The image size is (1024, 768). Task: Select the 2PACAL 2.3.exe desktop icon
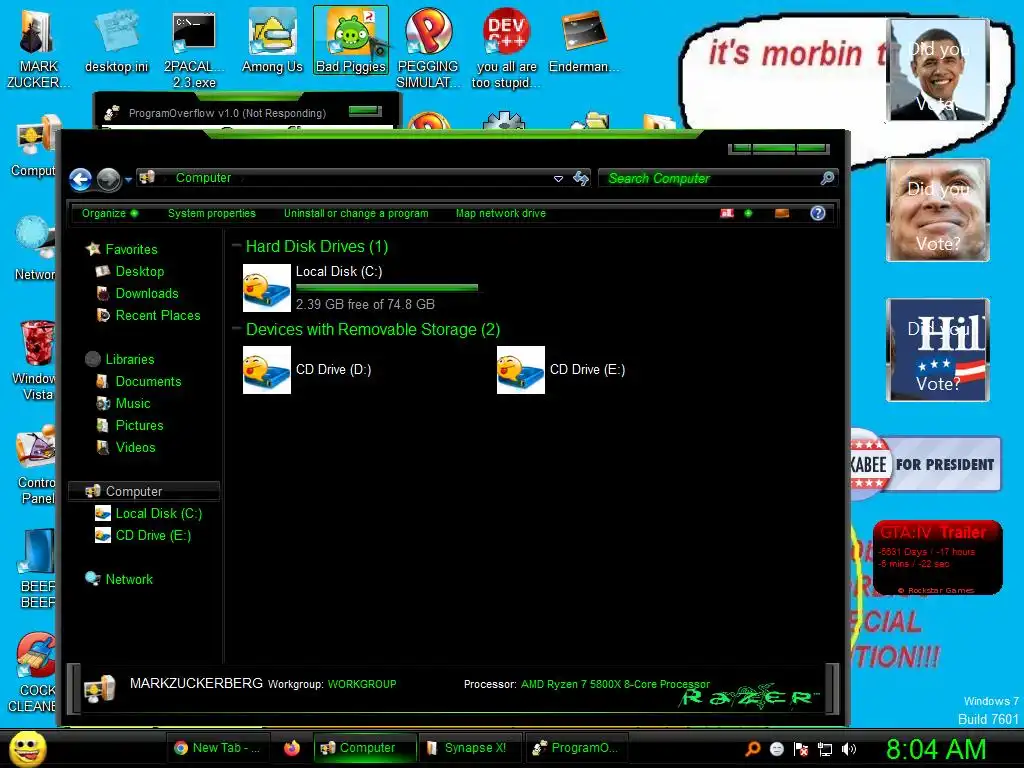tap(194, 49)
